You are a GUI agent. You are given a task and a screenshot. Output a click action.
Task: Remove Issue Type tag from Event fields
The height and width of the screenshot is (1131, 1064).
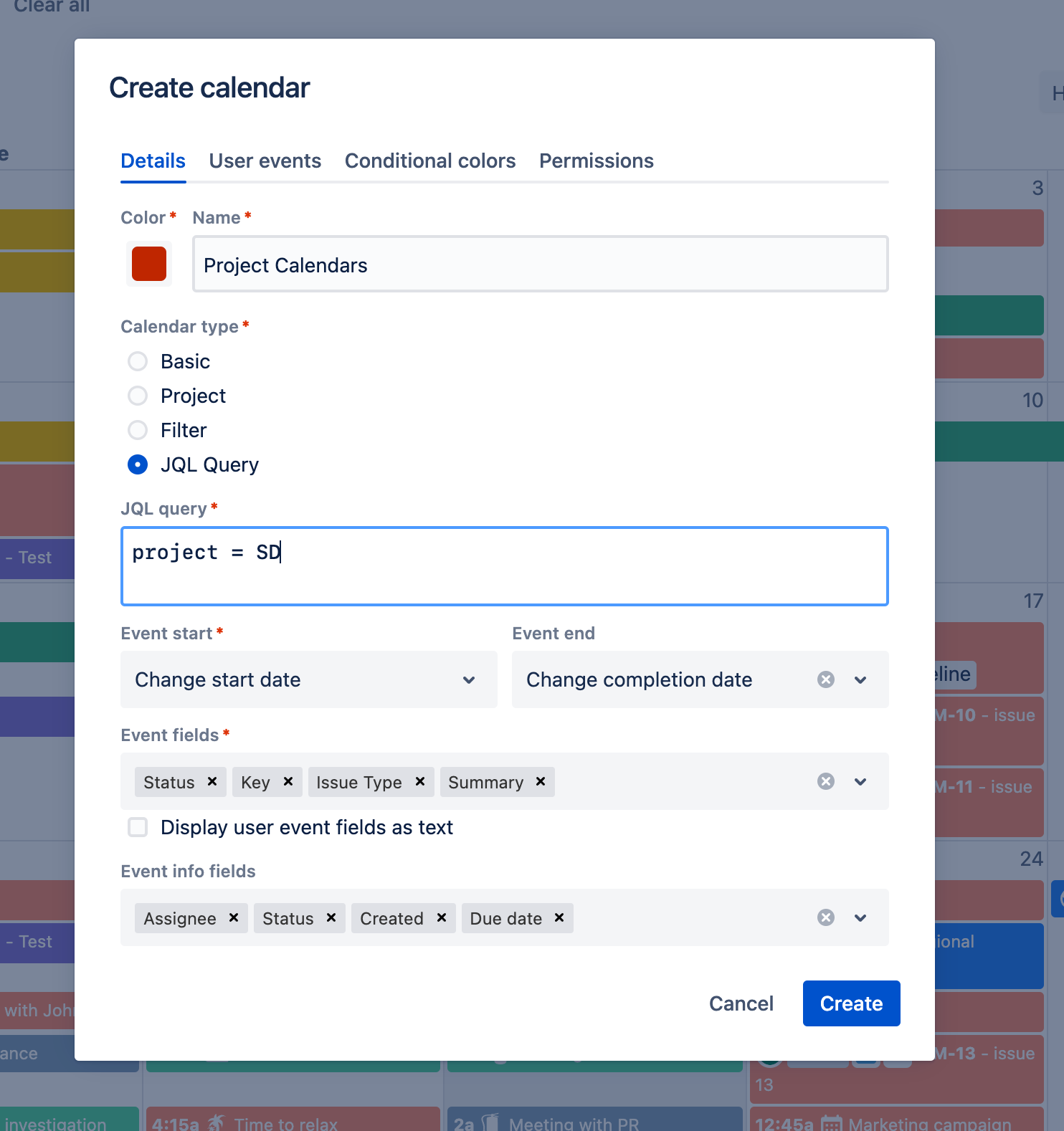tap(420, 781)
